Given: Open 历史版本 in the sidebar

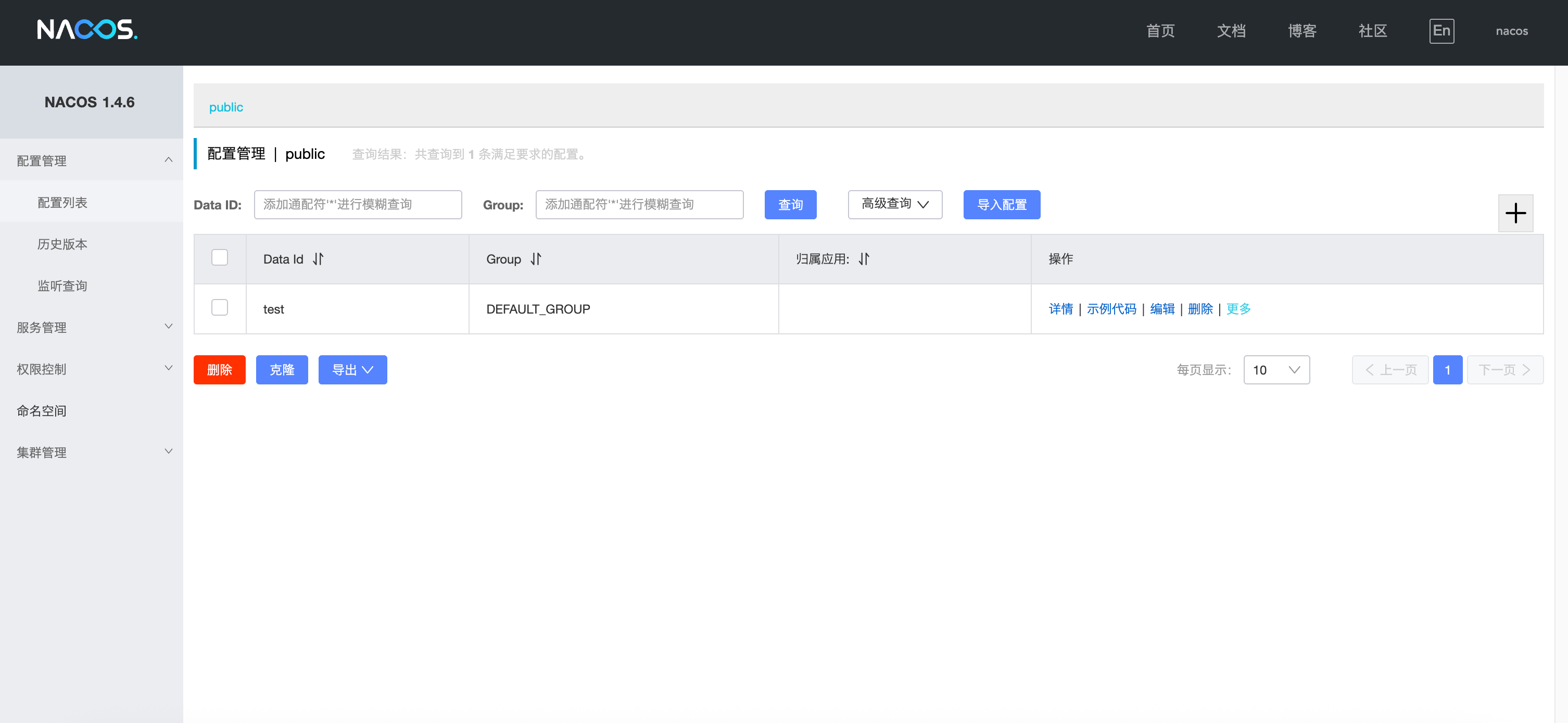Looking at the screenshot, I should [x=62, y=244].
